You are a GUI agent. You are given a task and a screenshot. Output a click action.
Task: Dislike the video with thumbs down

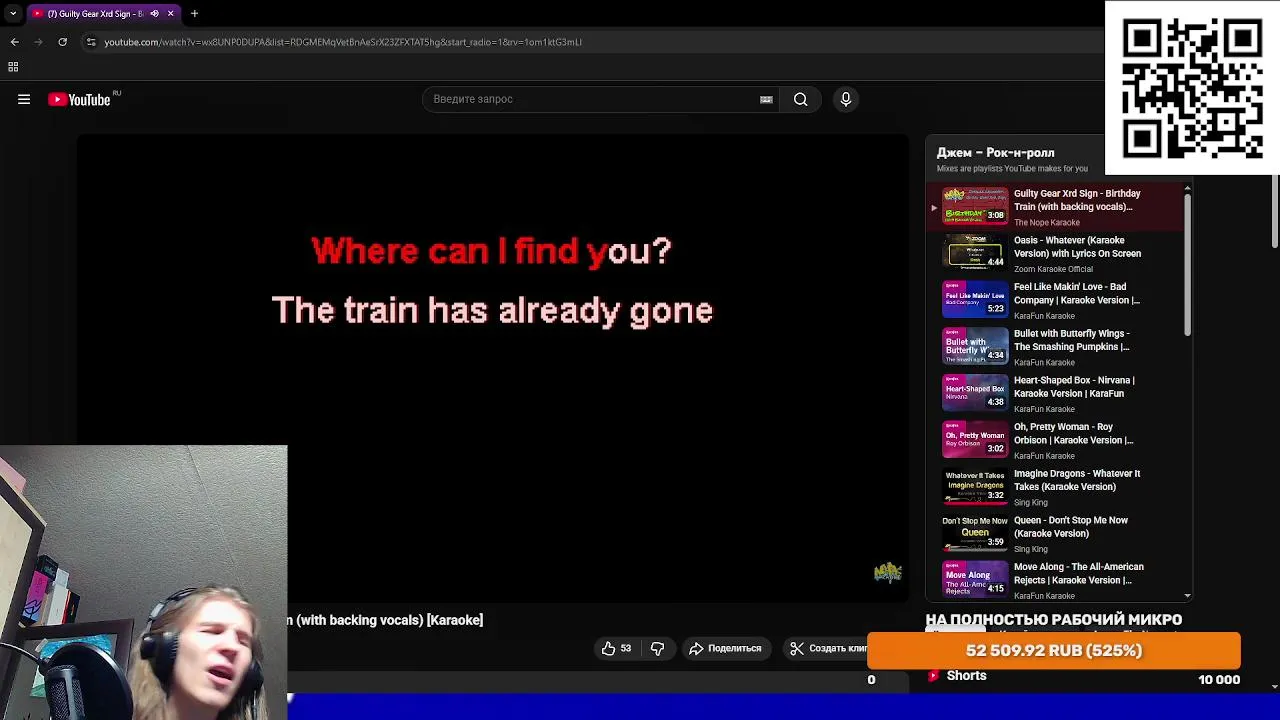pos(657,648)
